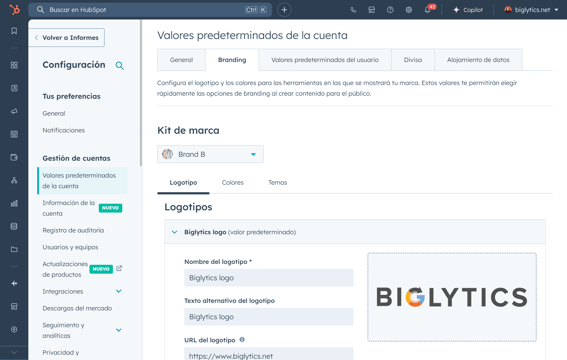Screen dimensions: 567x360
Task: Switch to Valores predeterminados del usuario tab
Action: coord(325,60)
